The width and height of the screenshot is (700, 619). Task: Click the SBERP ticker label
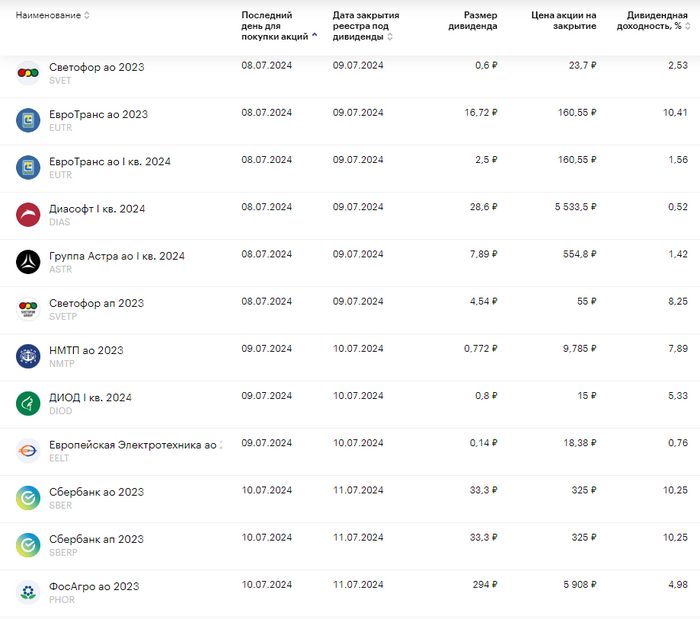tap(63, 553)
